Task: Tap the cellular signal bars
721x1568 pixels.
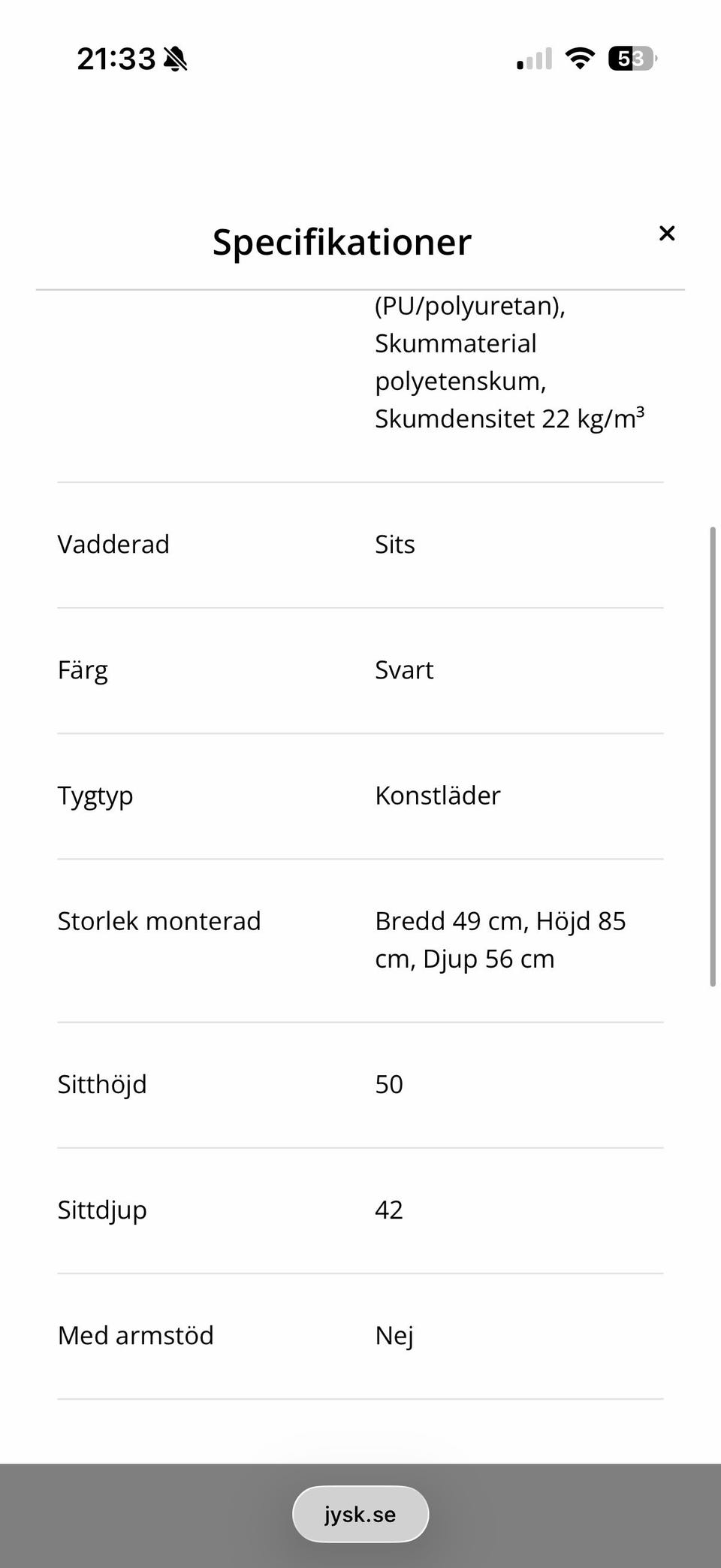Action: tap(534, 59)
